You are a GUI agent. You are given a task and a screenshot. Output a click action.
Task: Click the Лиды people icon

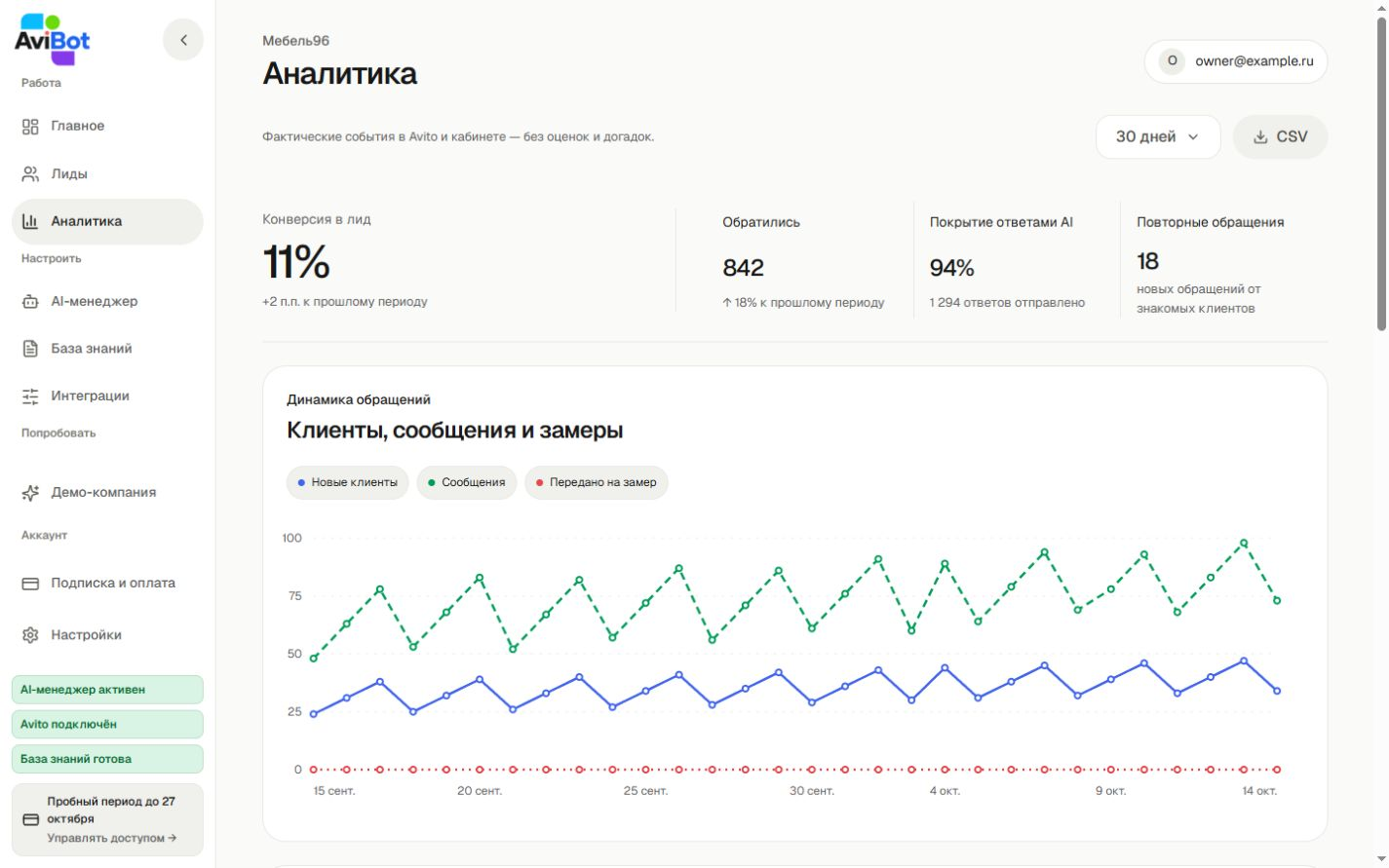coord(30,173)
